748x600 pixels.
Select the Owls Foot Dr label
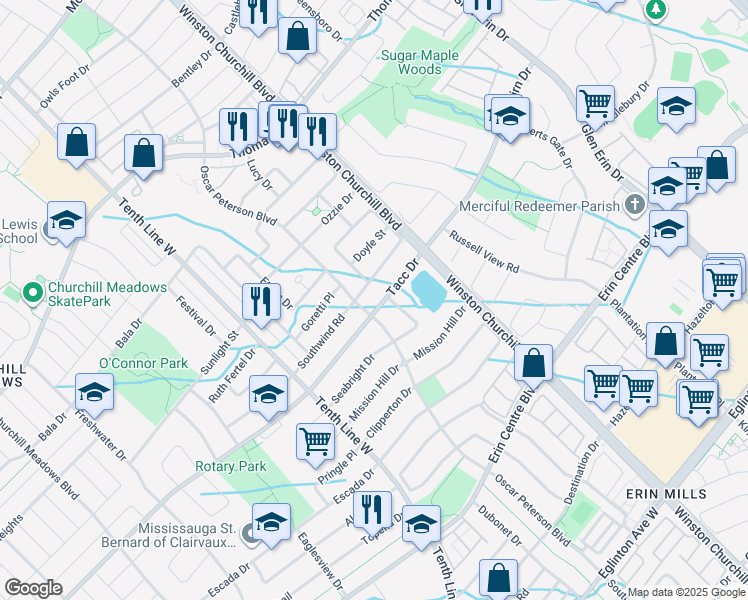pos(64,87)
